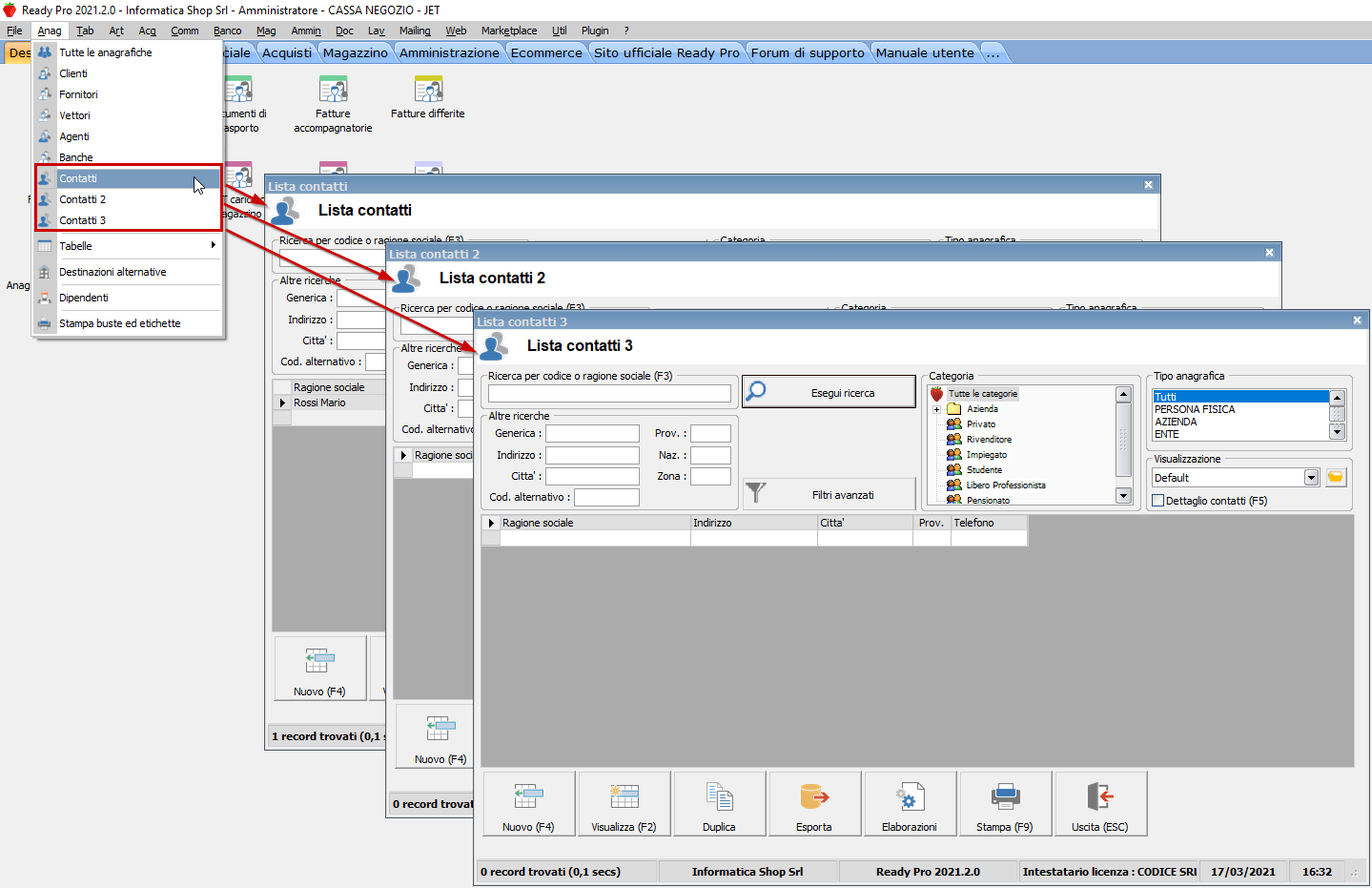The height and width of the screenshot is (888, 1372).
Task: Open the Mailing menu
Action: [x=415, y=31]
